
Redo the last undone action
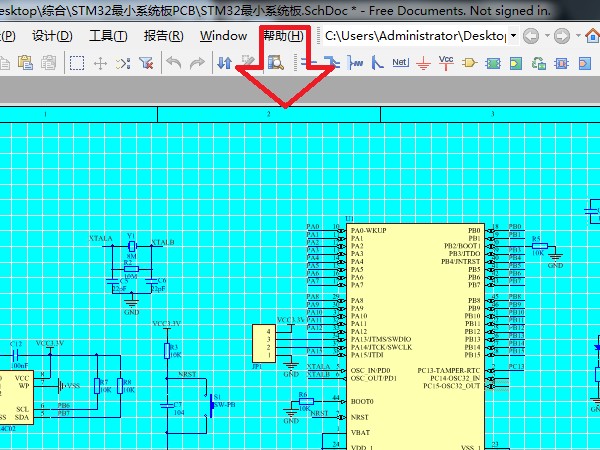pyautogui.click(x=197, y=63)
